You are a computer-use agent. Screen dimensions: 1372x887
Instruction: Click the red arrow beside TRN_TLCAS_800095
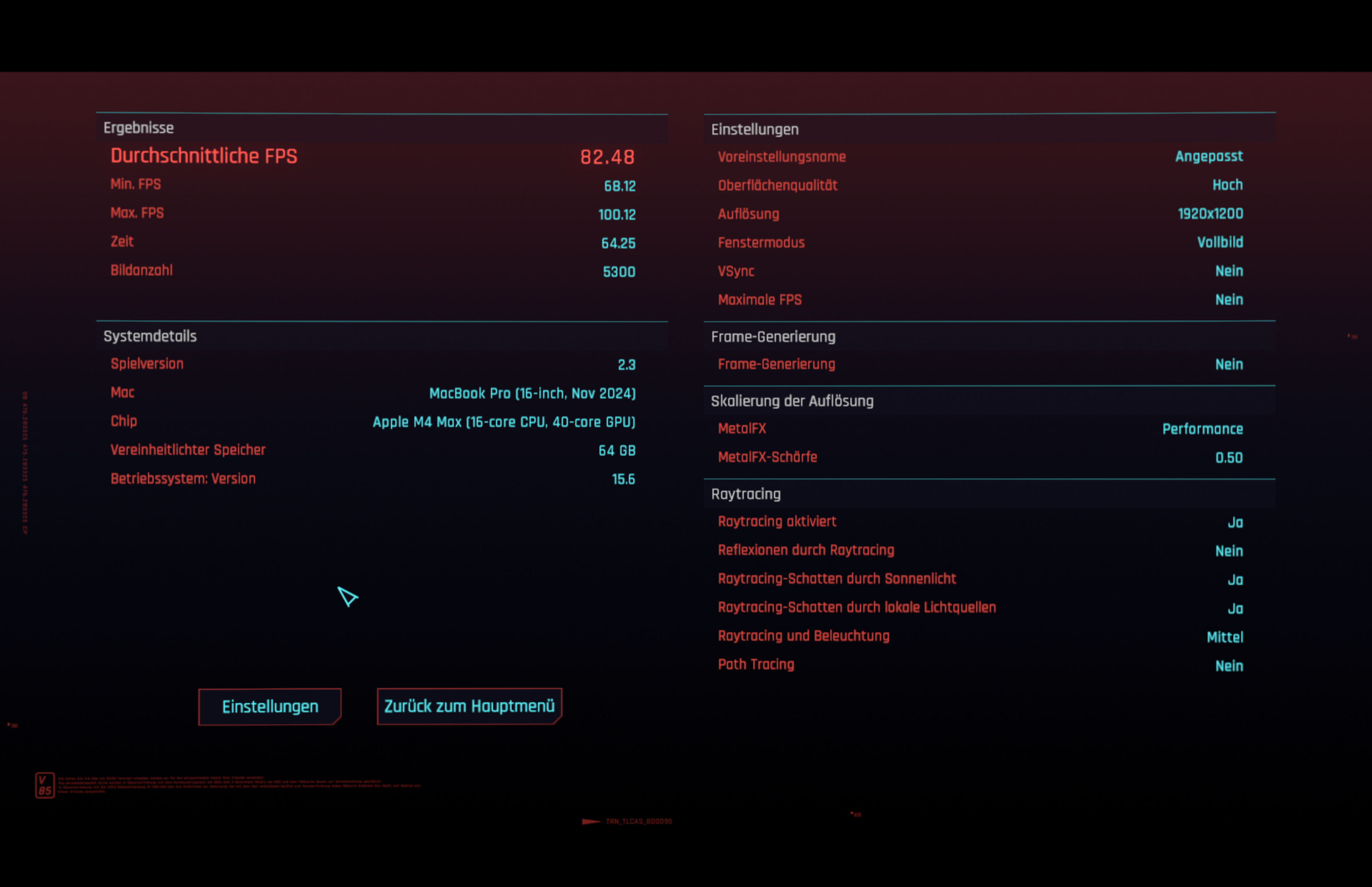click(591, 821)
